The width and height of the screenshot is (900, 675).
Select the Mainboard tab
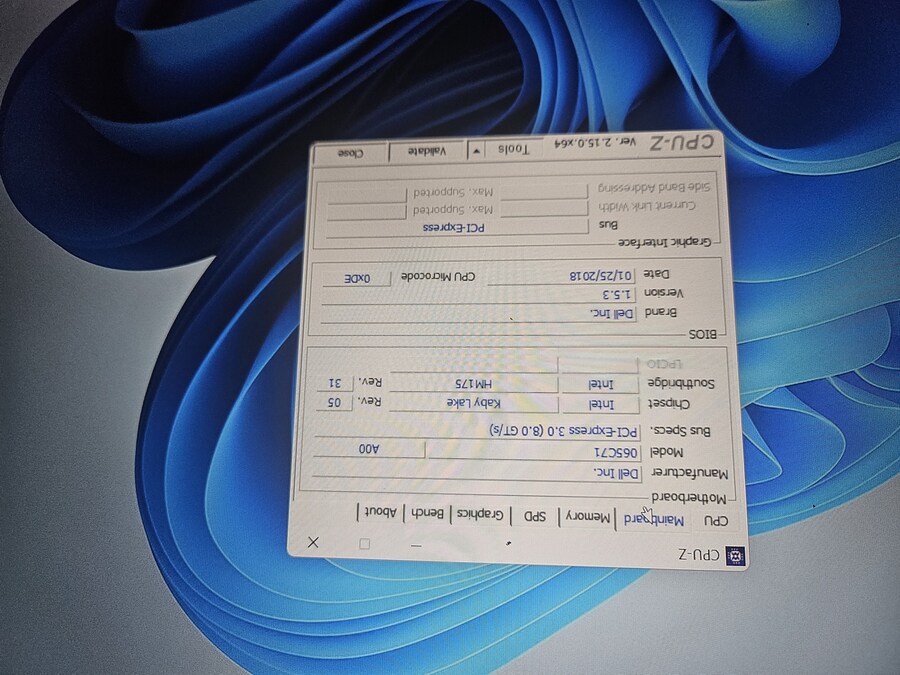tap(653, 520)
